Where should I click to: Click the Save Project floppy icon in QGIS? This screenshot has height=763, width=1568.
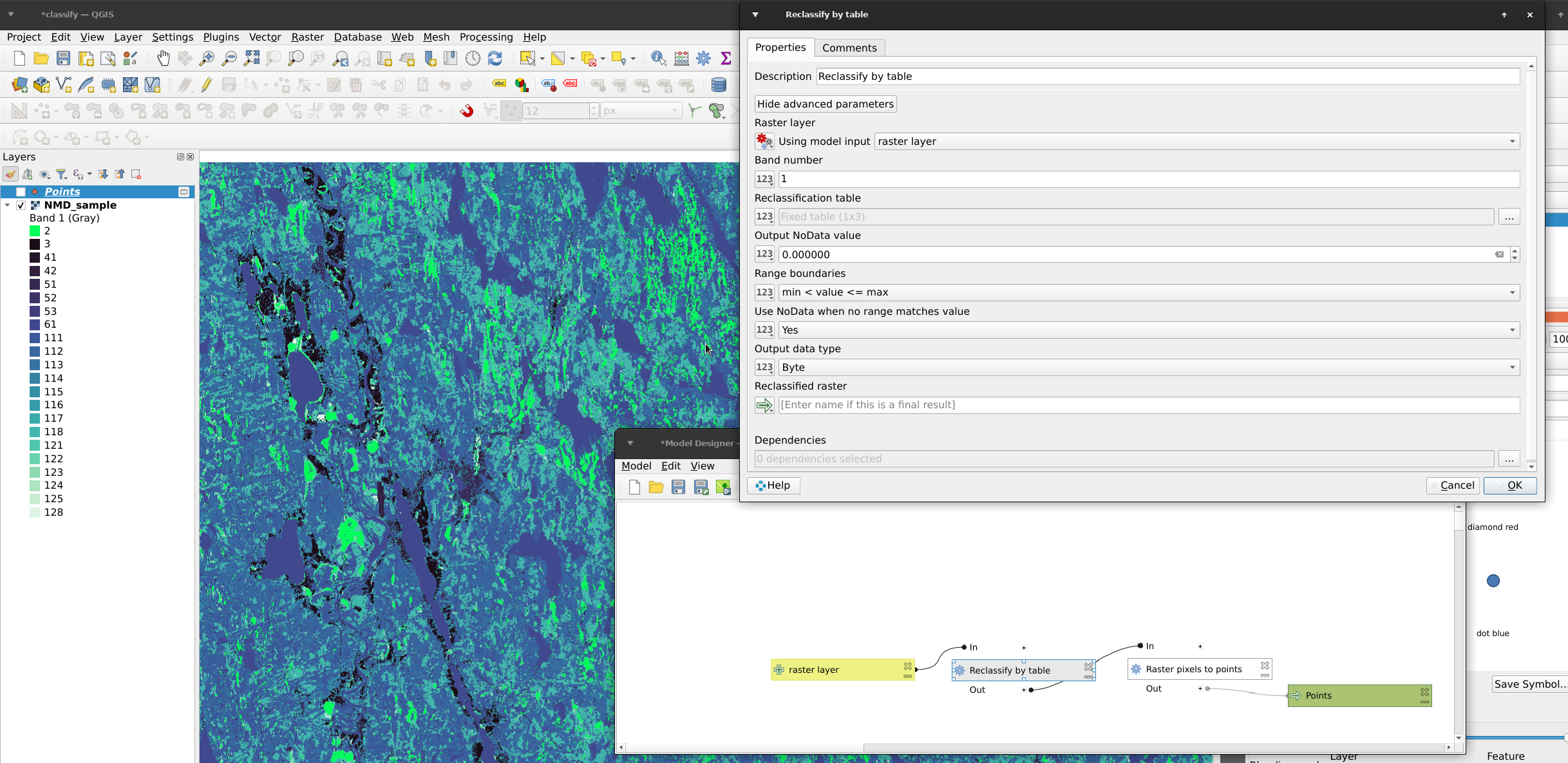[63, 59]
